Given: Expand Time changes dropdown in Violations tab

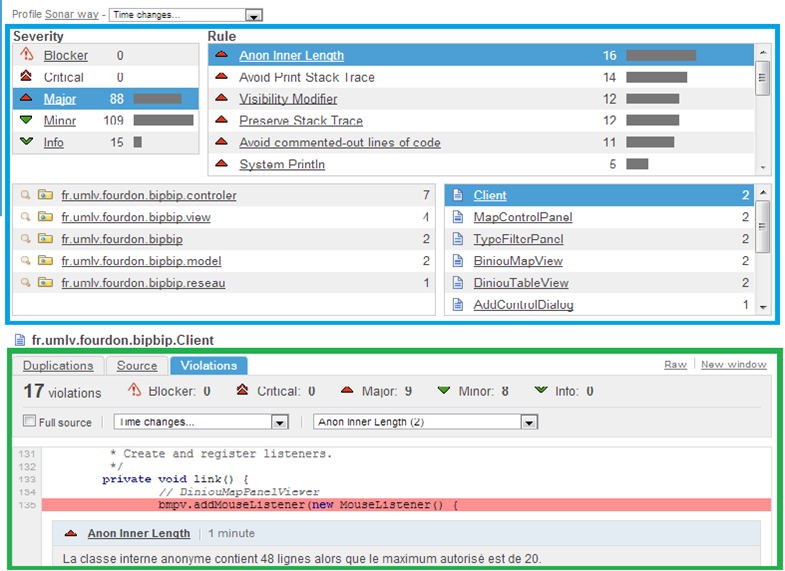Looking at the screenshot, I should pyautogui.click(x=280, y=423).
